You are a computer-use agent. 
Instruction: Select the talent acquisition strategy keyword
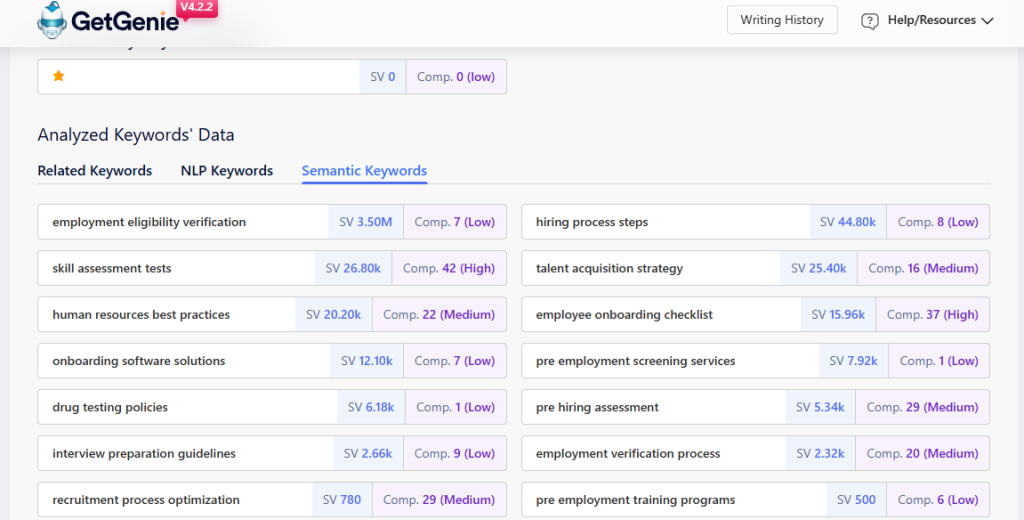609,268
